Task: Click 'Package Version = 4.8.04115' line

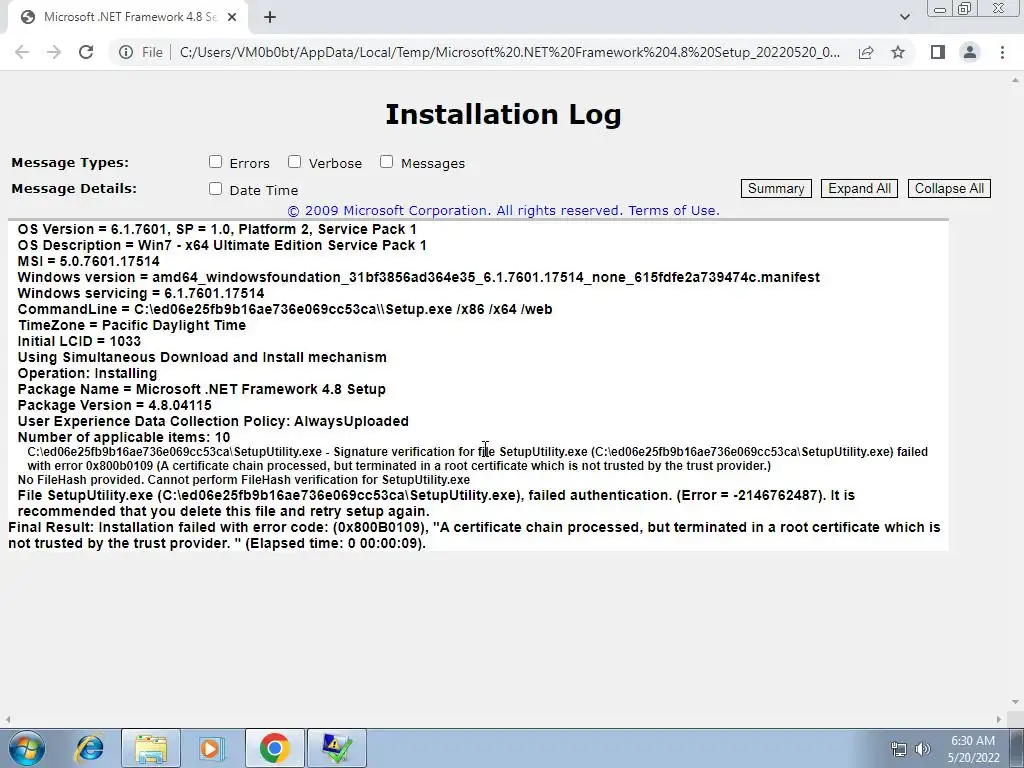Action: (x=114, y=405)
